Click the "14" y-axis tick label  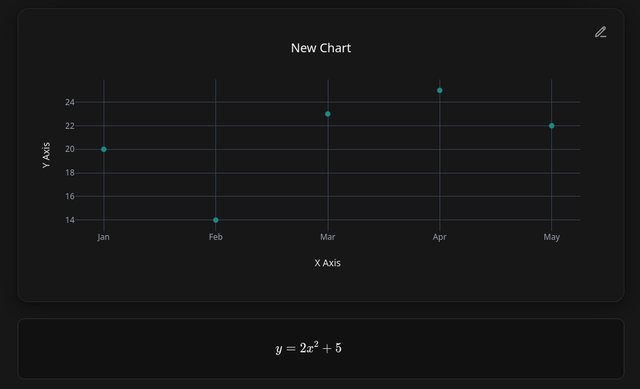click(x=70, y=220)
